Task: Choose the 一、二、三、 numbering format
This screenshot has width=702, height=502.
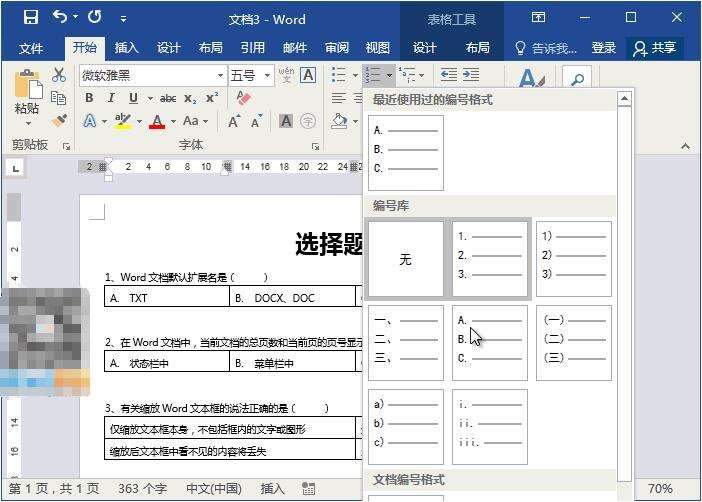Action: (406, 343)
